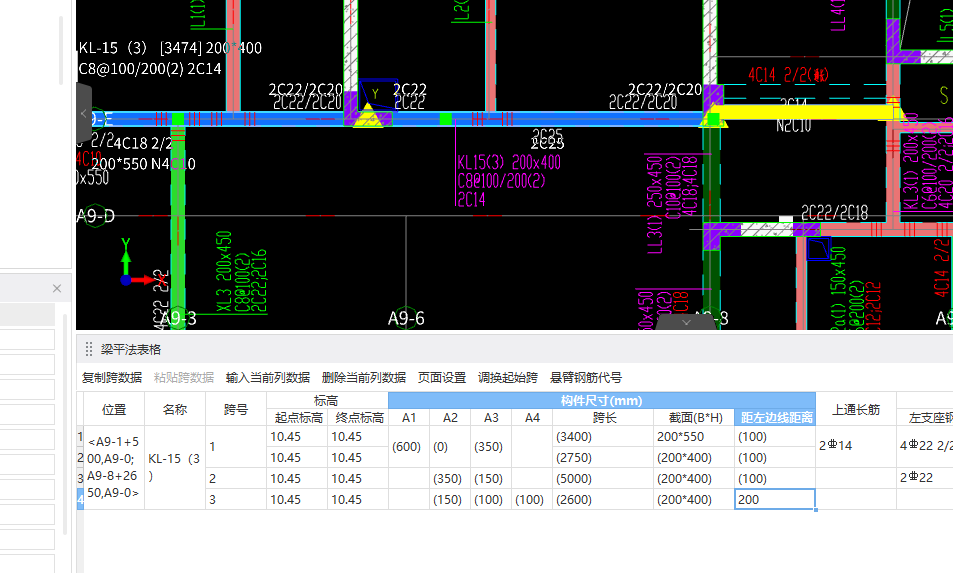Select span number 3 cell
Screen dimensions: 953x573
(236, 499)
